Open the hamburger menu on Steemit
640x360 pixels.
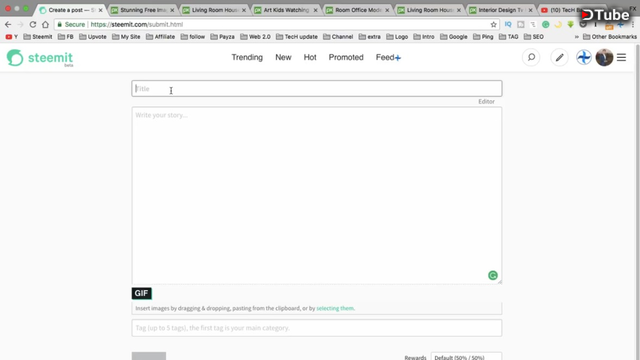(x=621, y=58)
